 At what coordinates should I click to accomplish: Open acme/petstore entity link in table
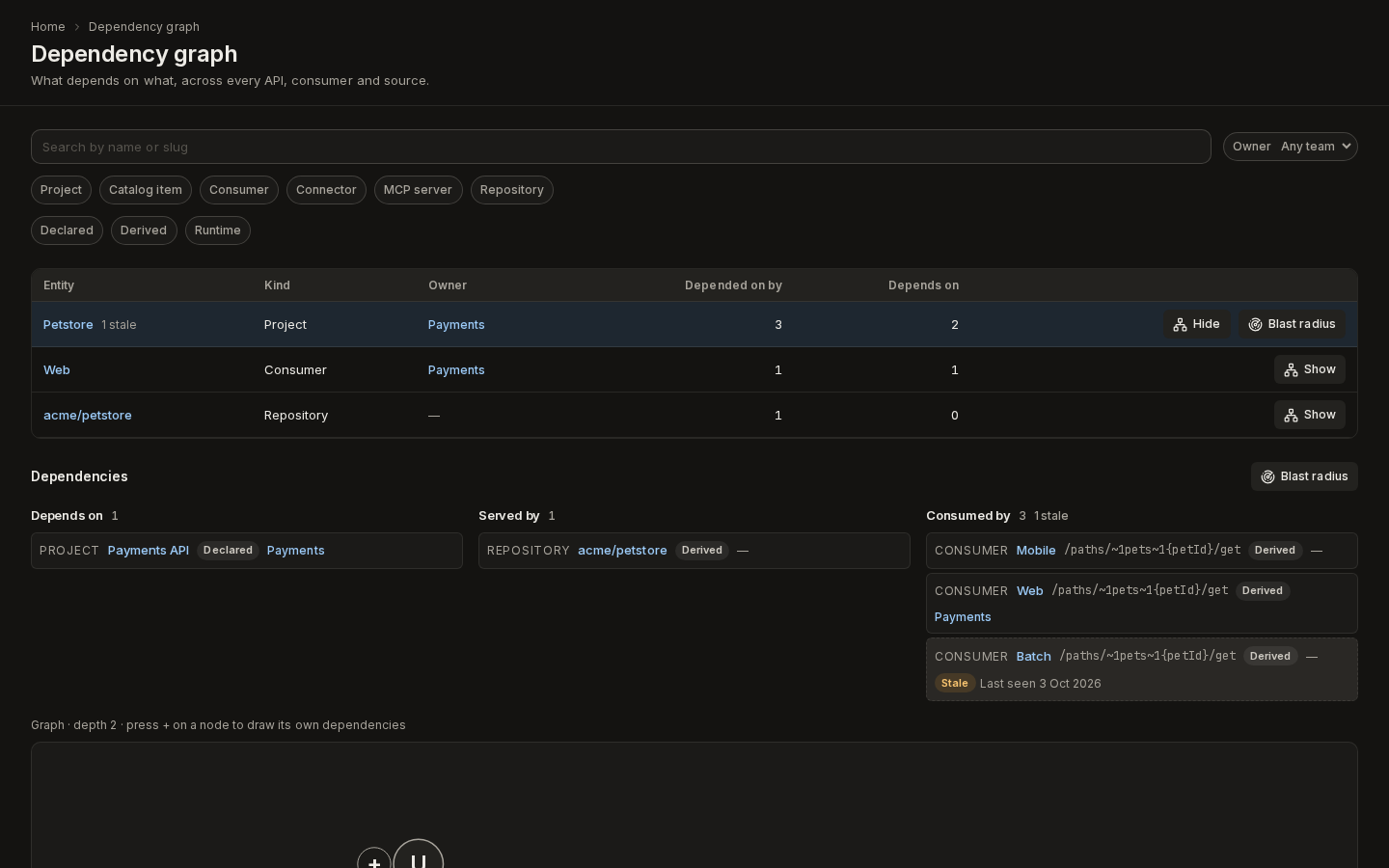click(x=88, y=416)
